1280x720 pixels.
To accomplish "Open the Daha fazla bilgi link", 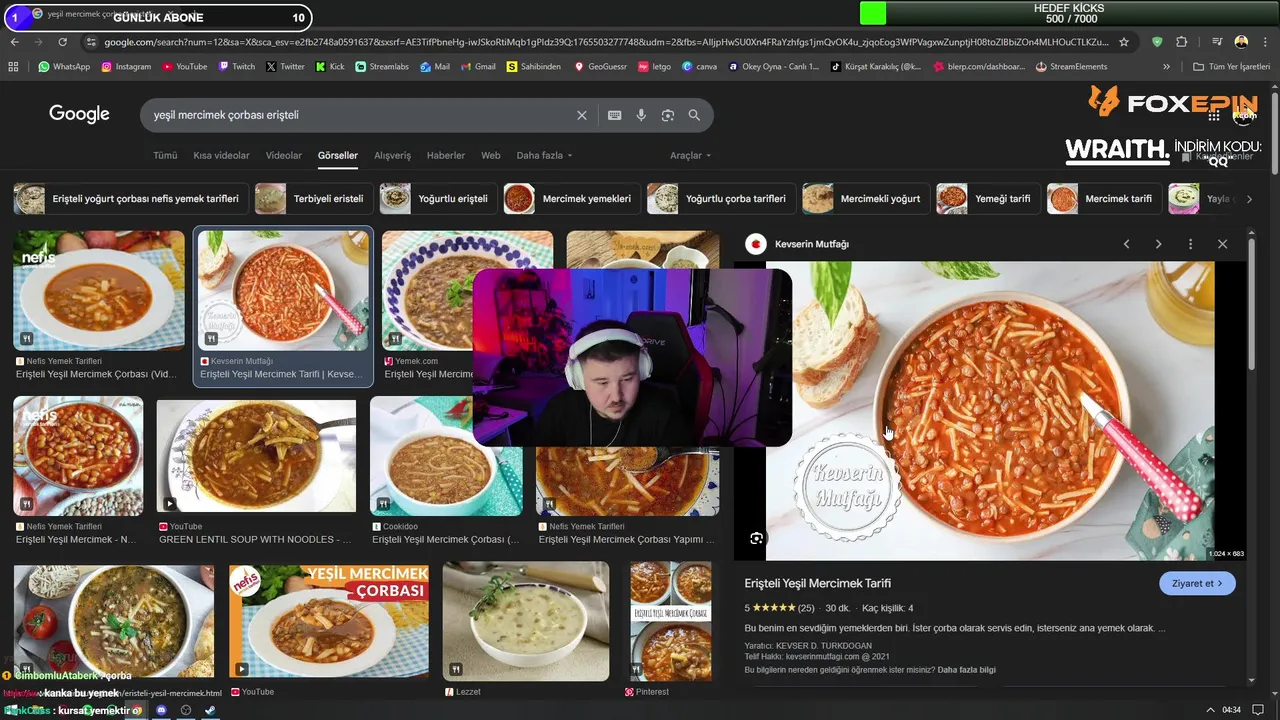I will pos(966,670).
